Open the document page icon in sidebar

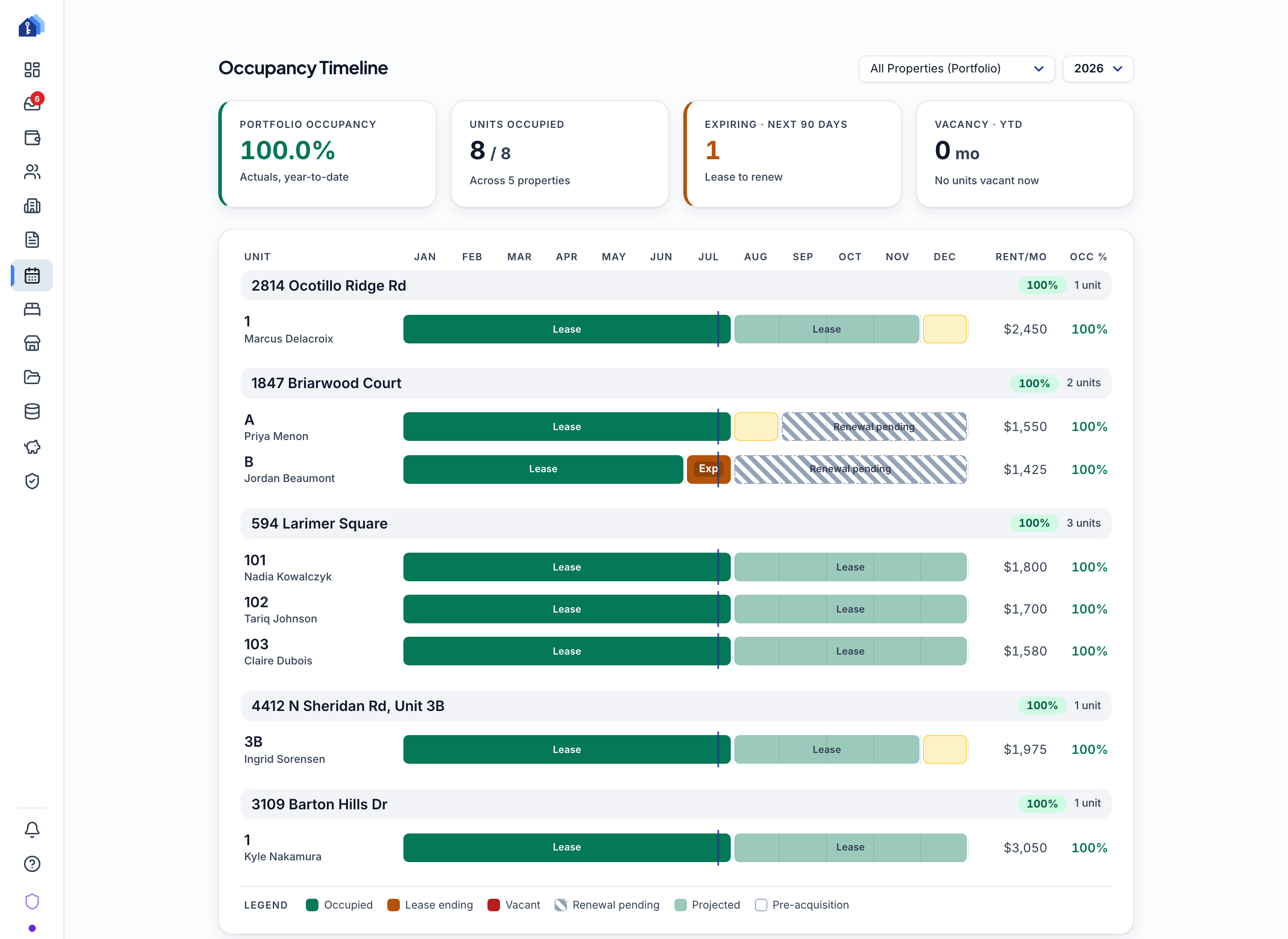tap(32, 240)
